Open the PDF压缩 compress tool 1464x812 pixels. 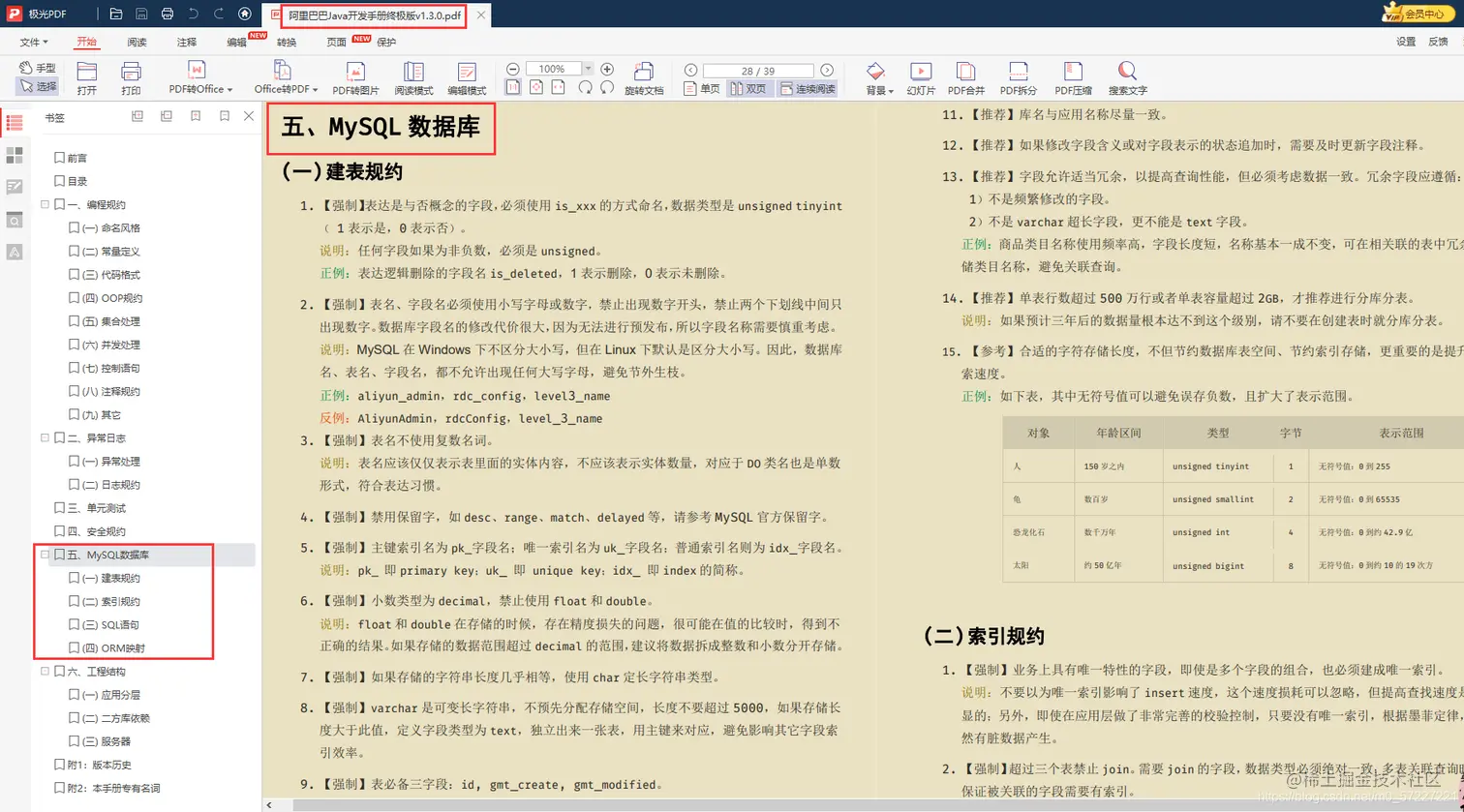[1073, 78]
